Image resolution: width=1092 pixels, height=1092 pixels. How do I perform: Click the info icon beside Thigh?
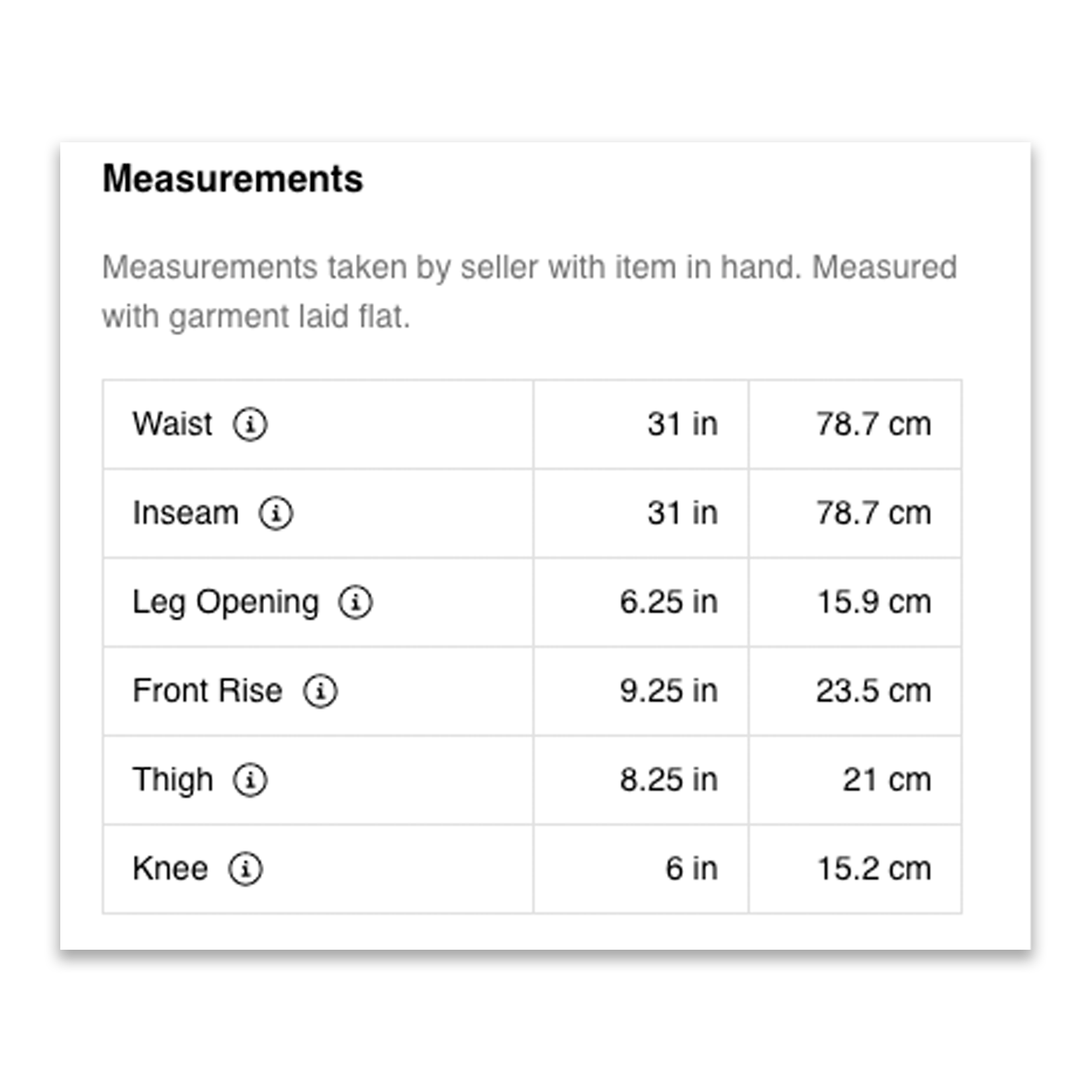coord(250,780)
